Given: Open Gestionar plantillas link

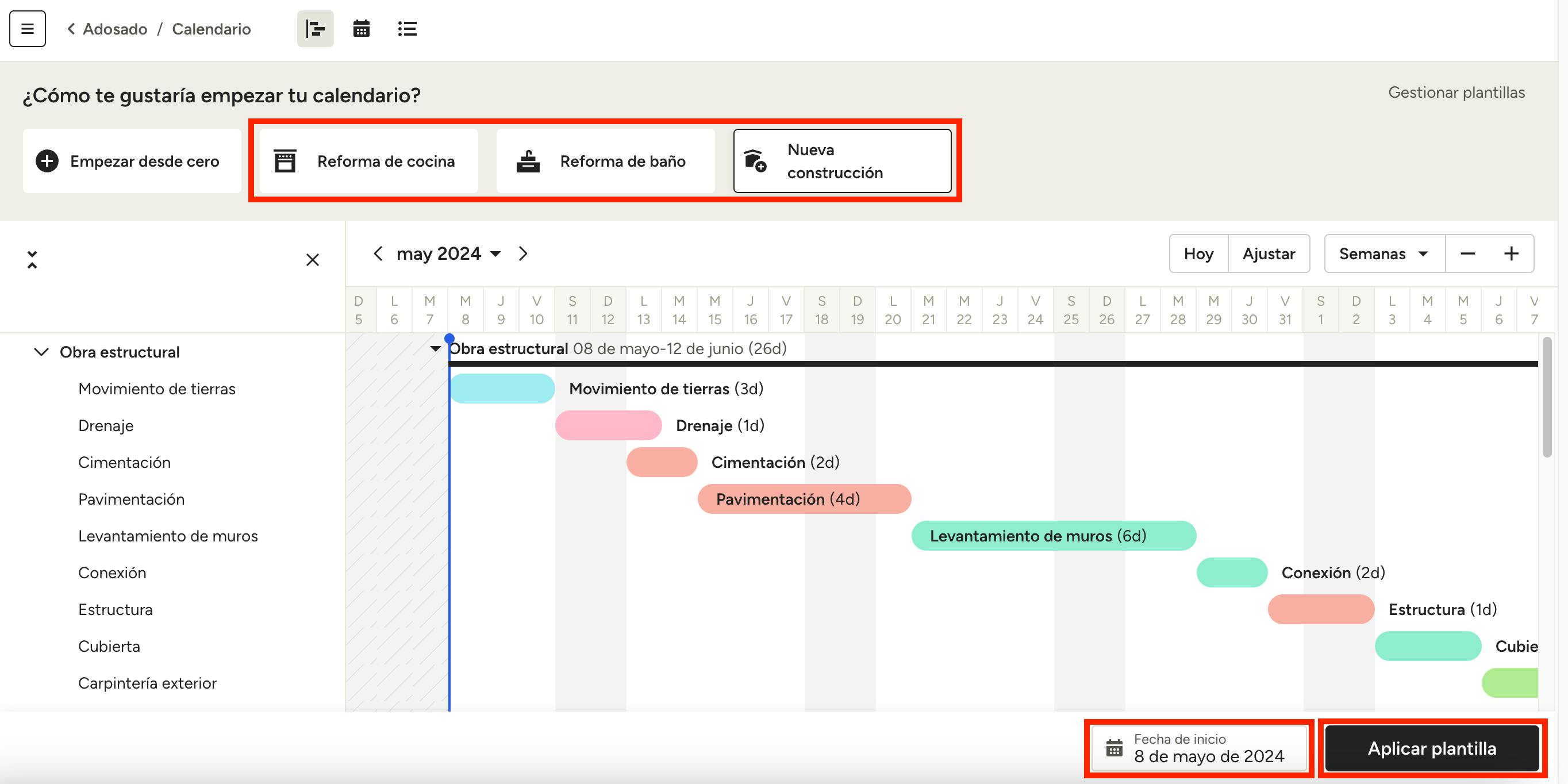Looking at the screenshot, I should 1456,93.
